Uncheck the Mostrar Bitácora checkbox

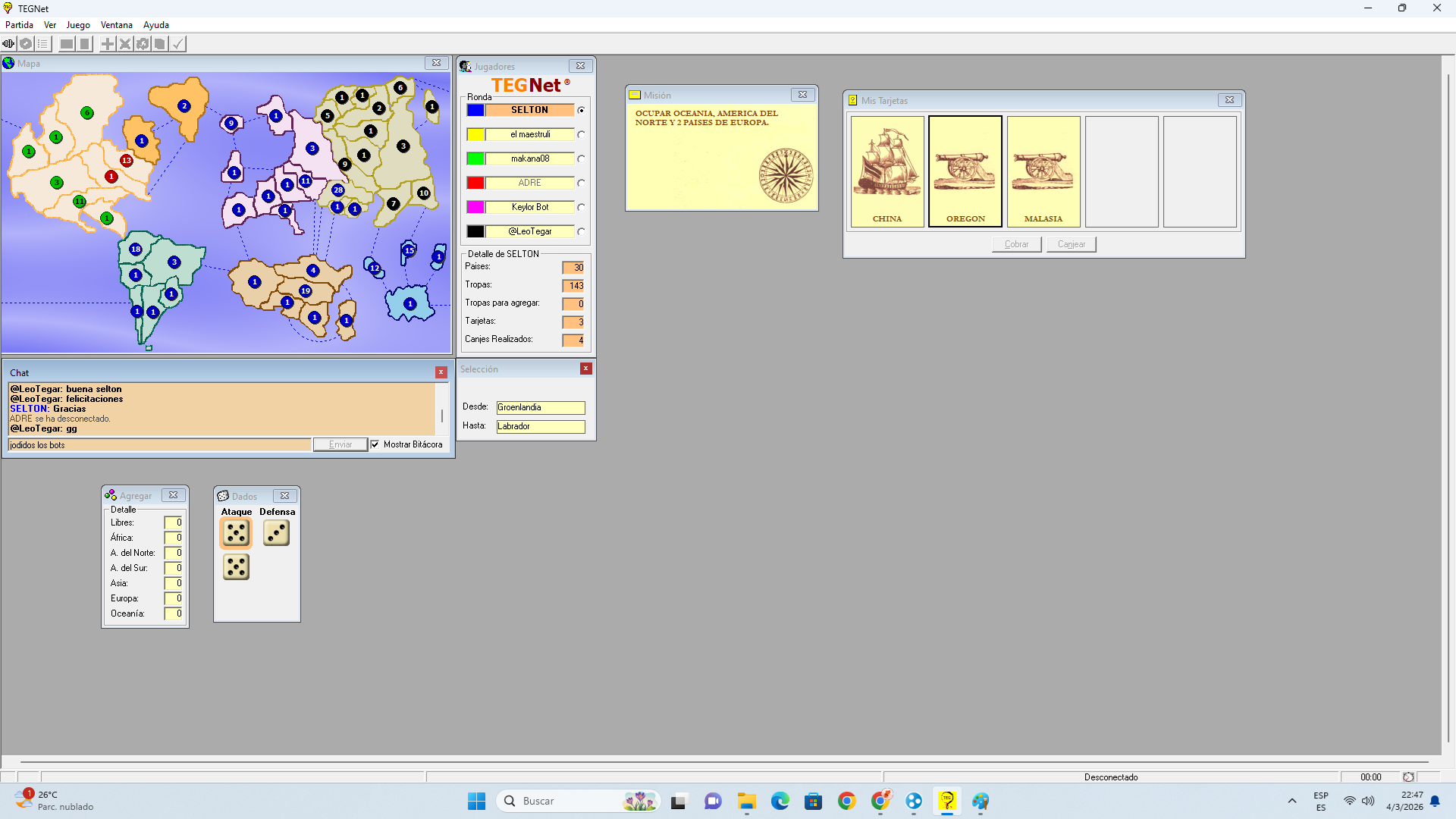(x=375, y=445)
